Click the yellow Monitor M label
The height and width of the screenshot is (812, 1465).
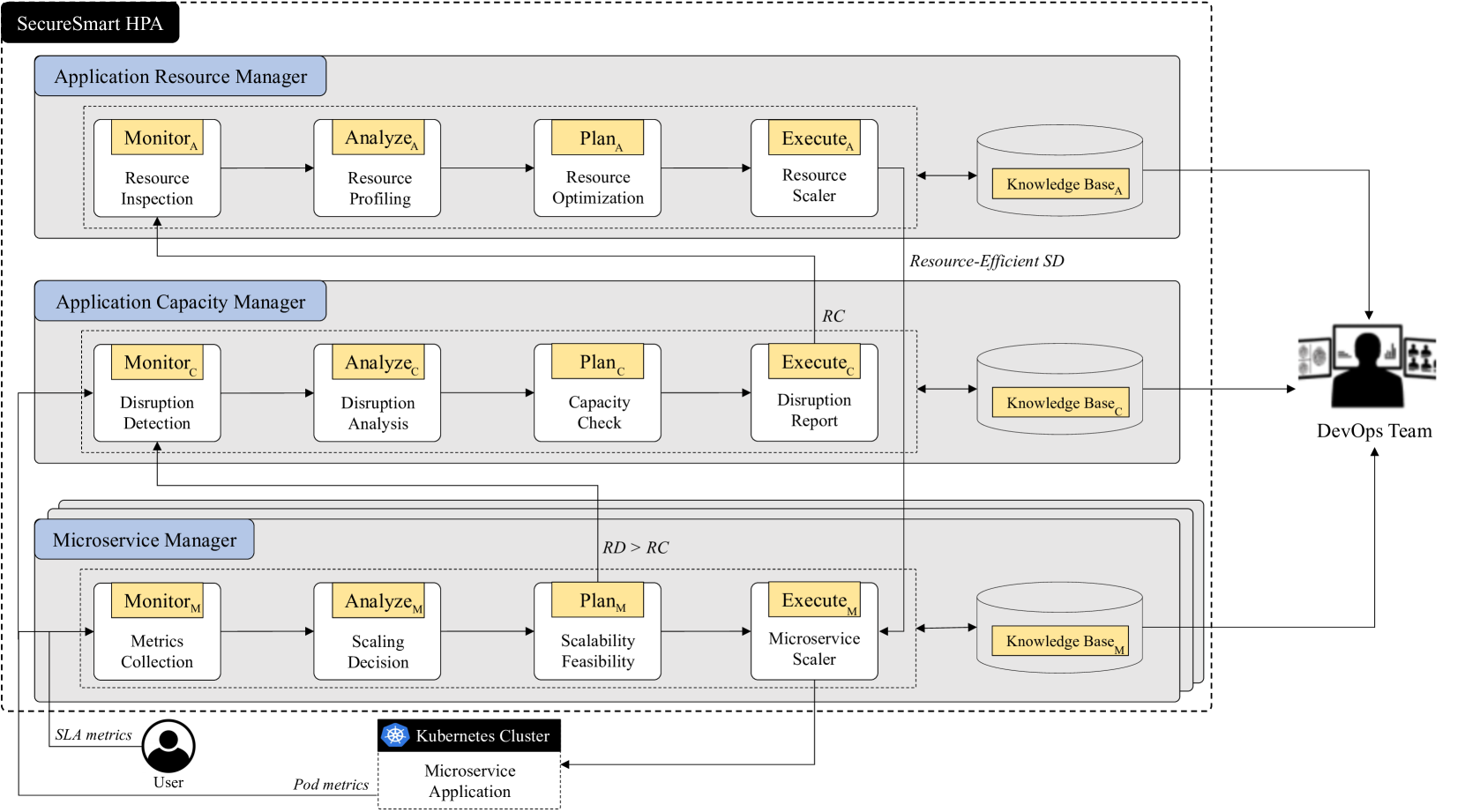pos(157,600)
